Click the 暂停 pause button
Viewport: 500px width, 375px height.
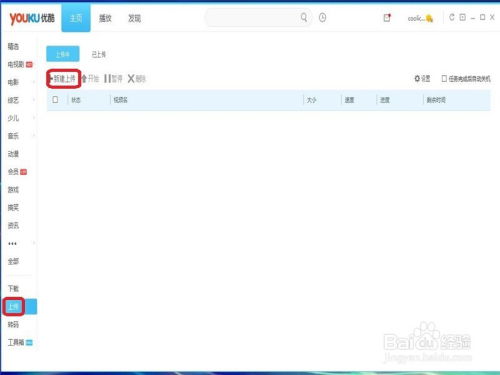(113, 79)
